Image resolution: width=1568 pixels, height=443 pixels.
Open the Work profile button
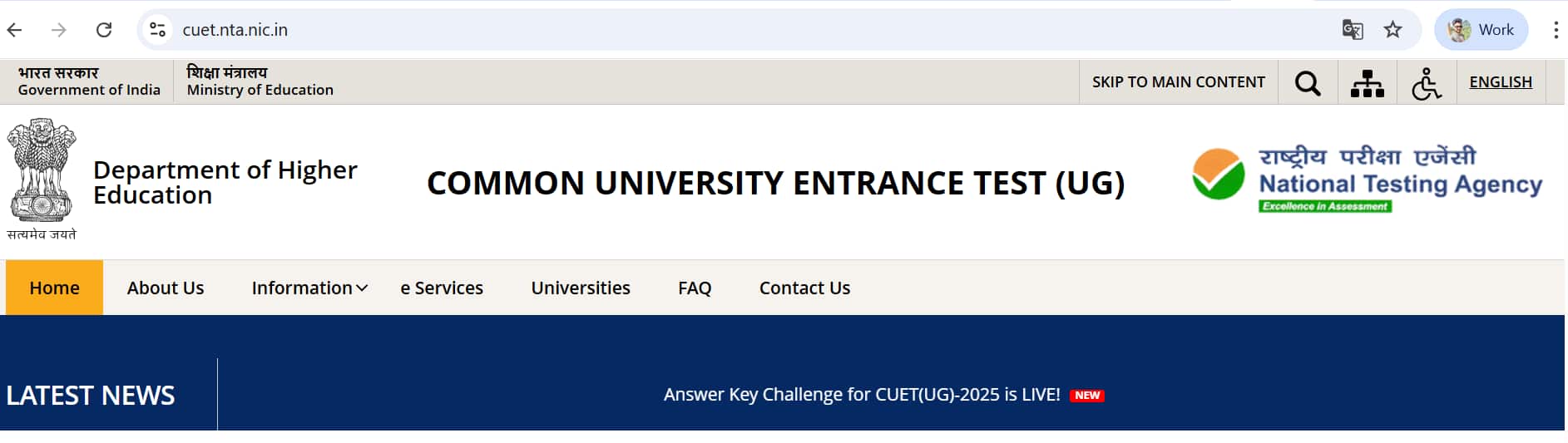tap(1481, 30)
